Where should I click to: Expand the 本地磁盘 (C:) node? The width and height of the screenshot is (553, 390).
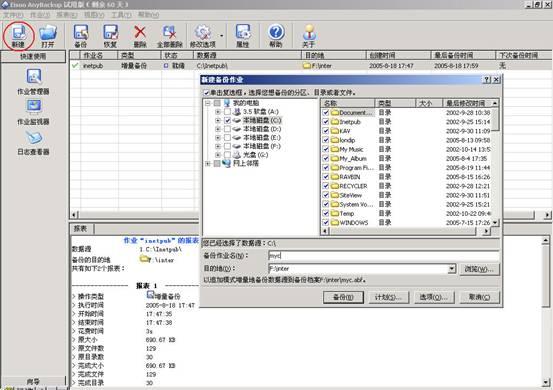point(218,120)
